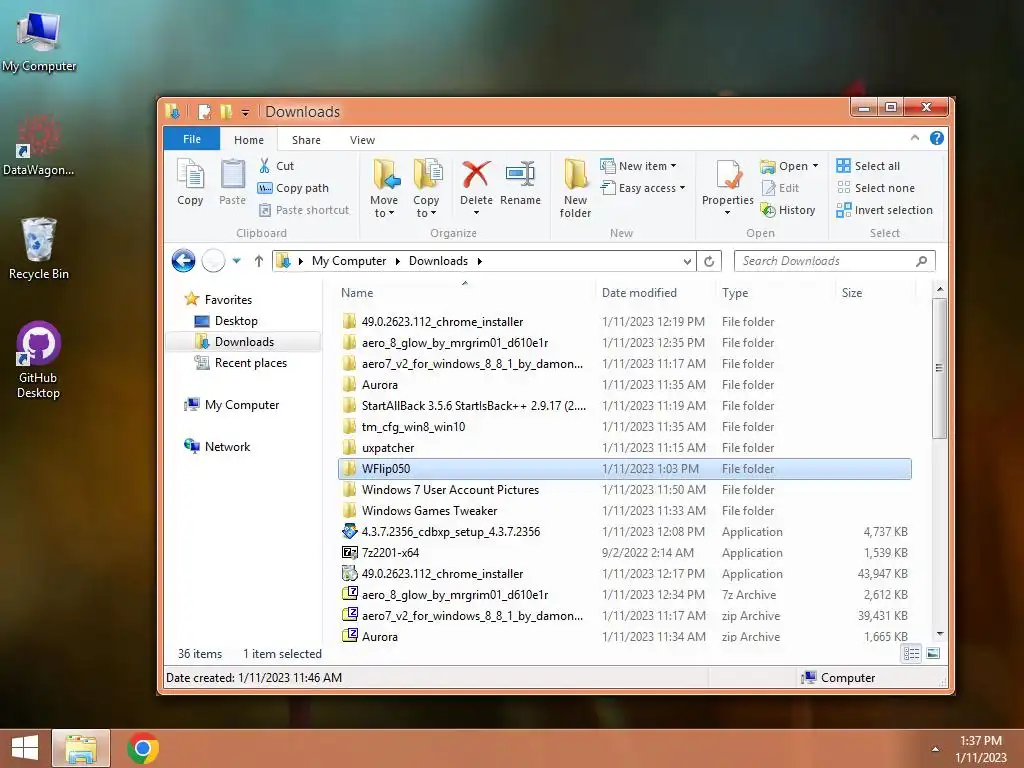
Task: Click the blue Help question mark icon
Action: click(x=936, y=138)
